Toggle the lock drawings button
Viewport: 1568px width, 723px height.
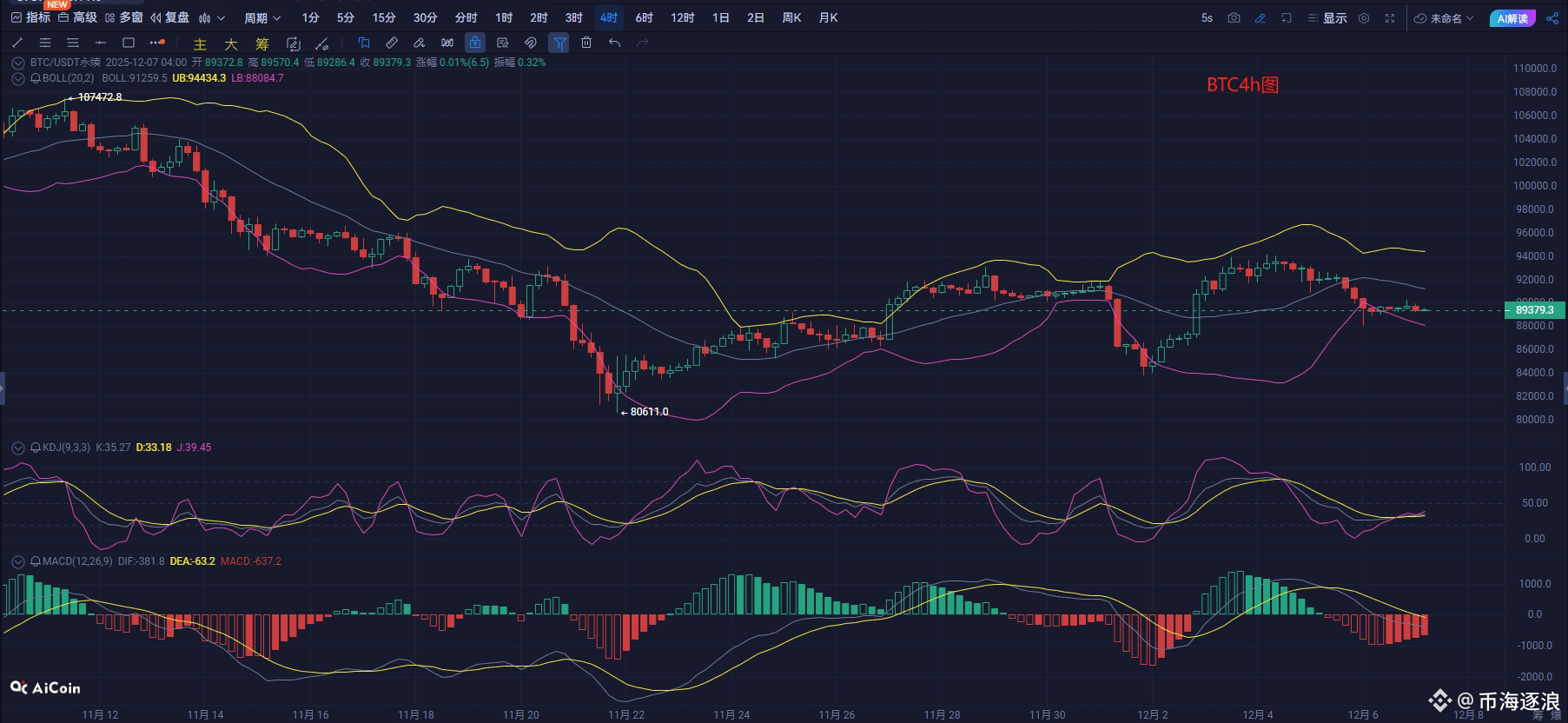(x=474, y=43)
